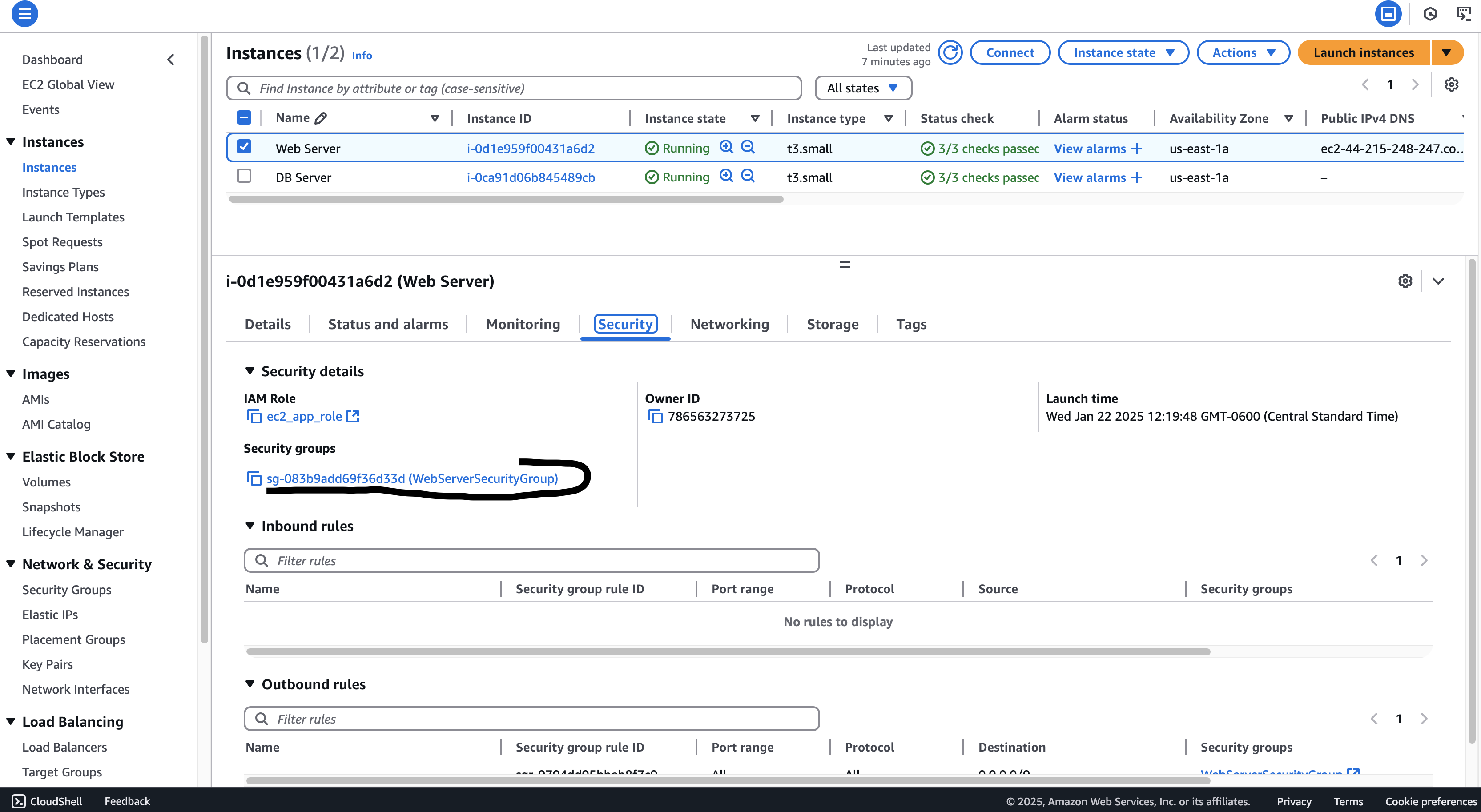The width and height of the screenshot is (1481, 812).
Task: Open the top-right blue square panel icon
Action: tap(1388, 14)
